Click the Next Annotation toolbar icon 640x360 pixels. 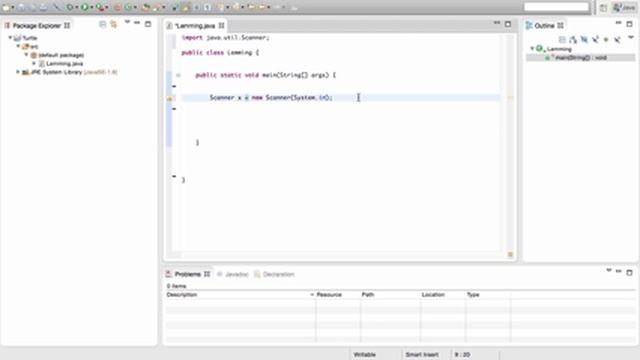pyautogui.click(x=221, y=7)
